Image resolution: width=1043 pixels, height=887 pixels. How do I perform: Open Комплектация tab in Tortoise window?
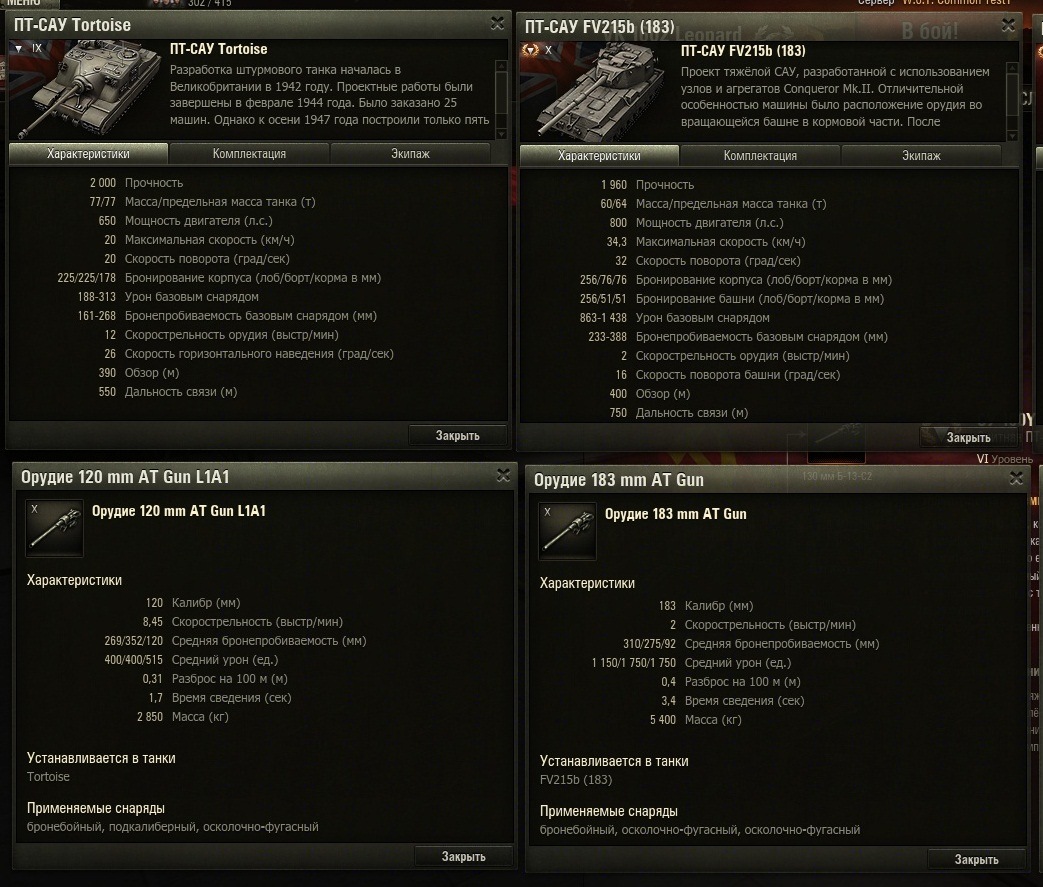(x=249, y=154)
